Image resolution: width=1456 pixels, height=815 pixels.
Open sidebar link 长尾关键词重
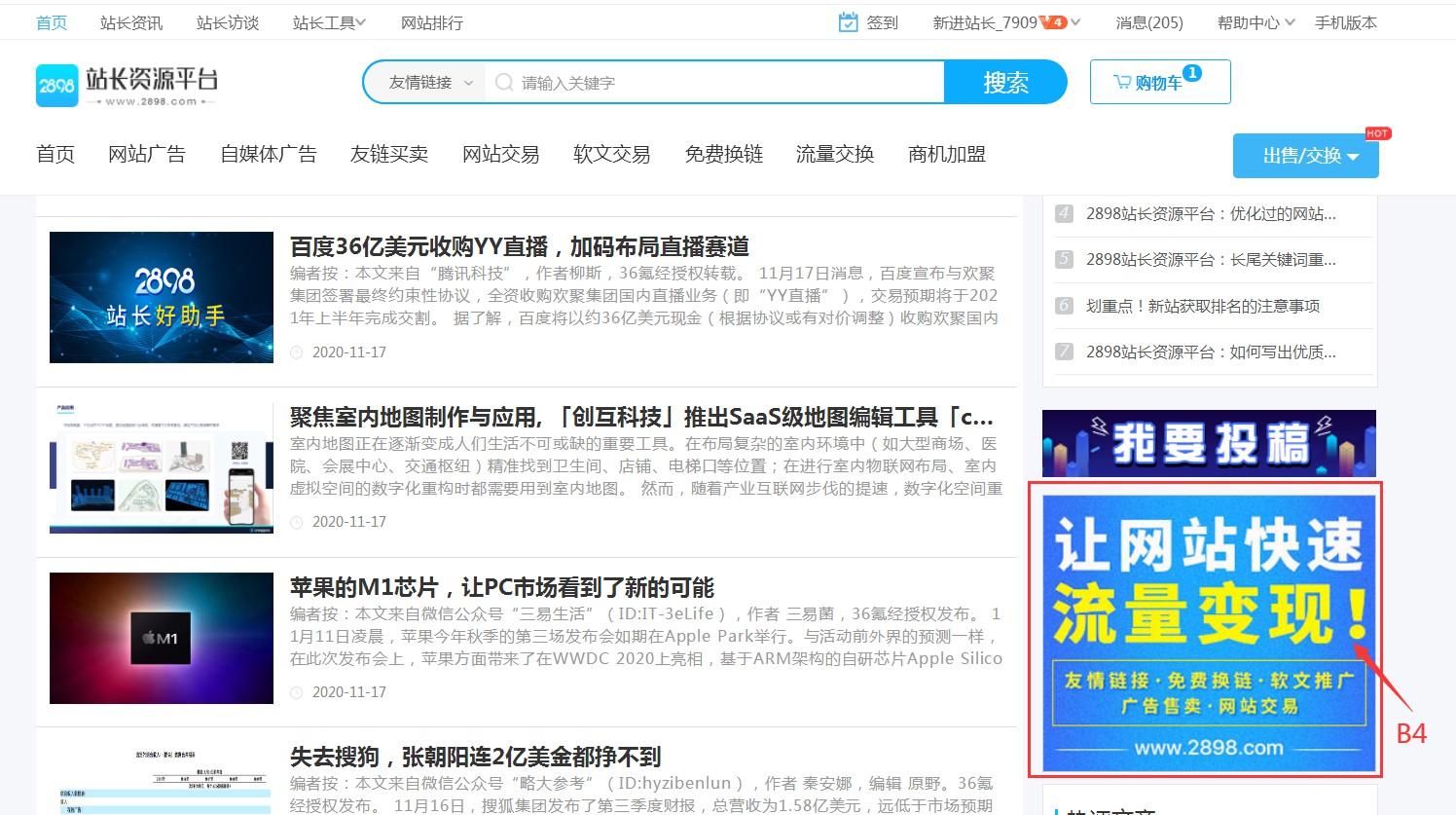1211,259
